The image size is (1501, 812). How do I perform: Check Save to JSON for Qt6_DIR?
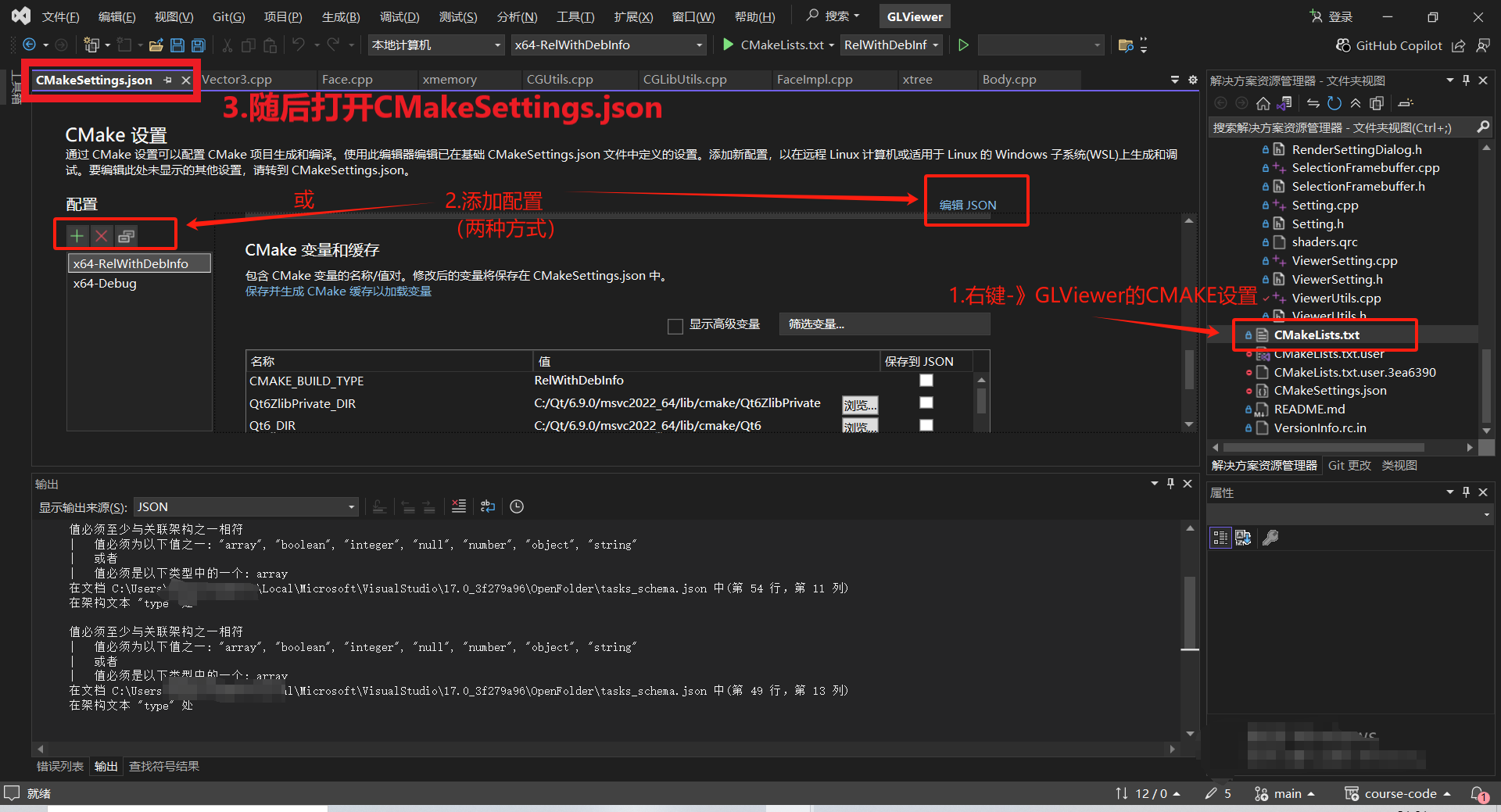click(x=926, y=425)
